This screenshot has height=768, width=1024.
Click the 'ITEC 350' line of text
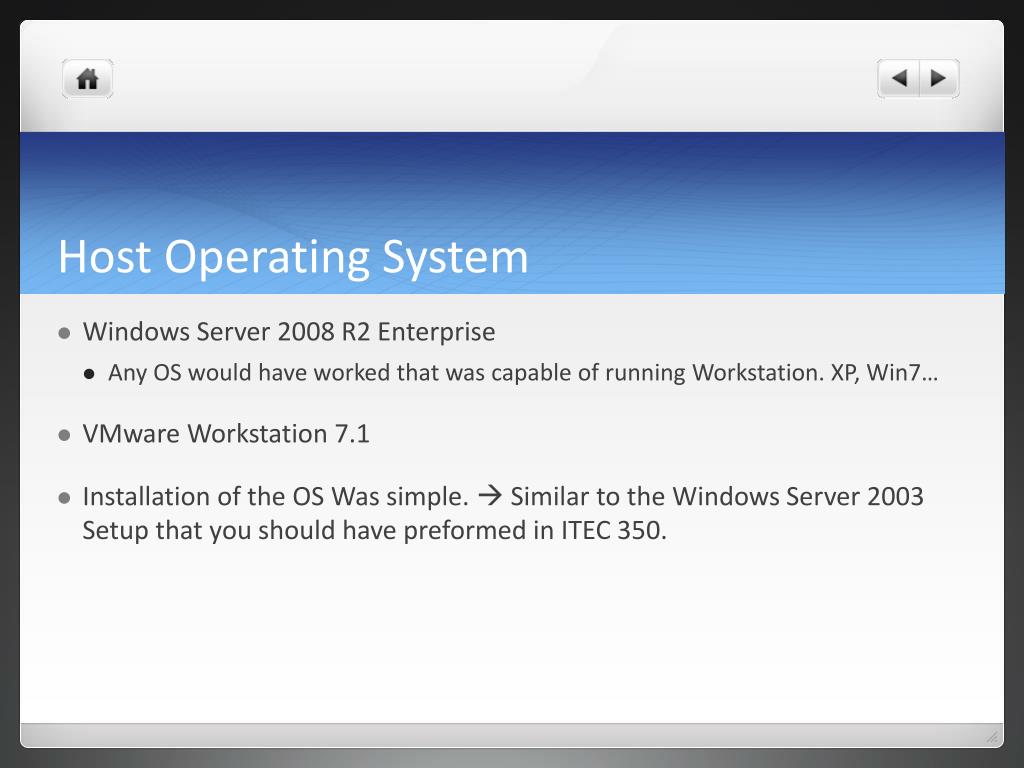point(374,530)
